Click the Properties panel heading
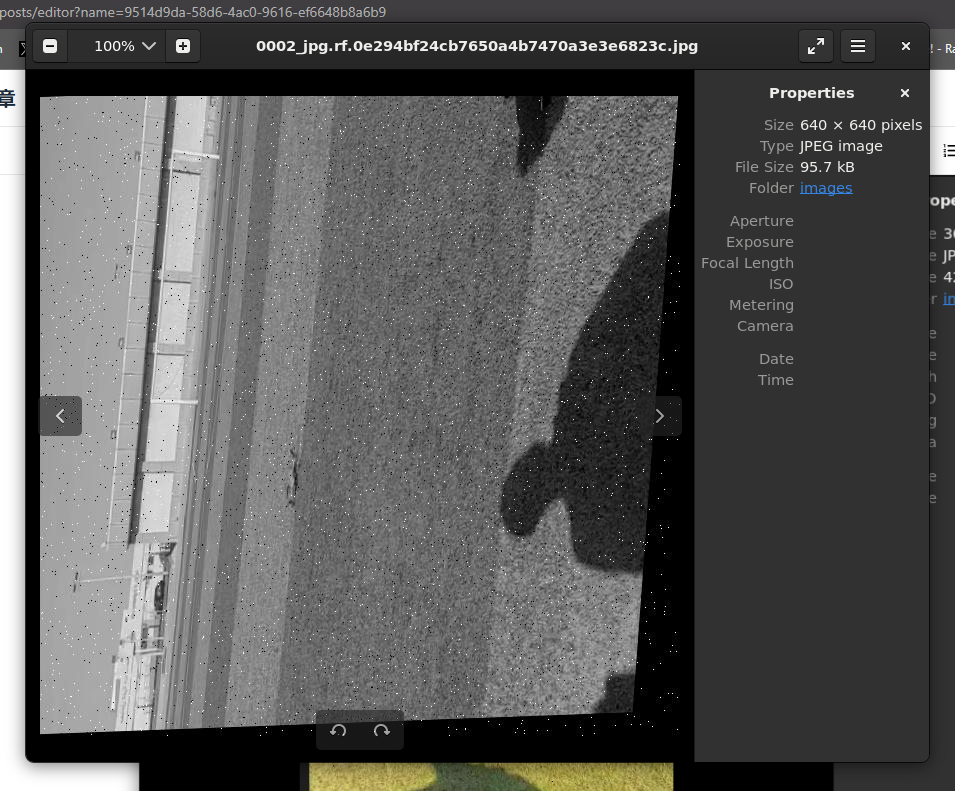Image resolution: width=955 pixels, height=791 pixels. (x=811, y=93)
